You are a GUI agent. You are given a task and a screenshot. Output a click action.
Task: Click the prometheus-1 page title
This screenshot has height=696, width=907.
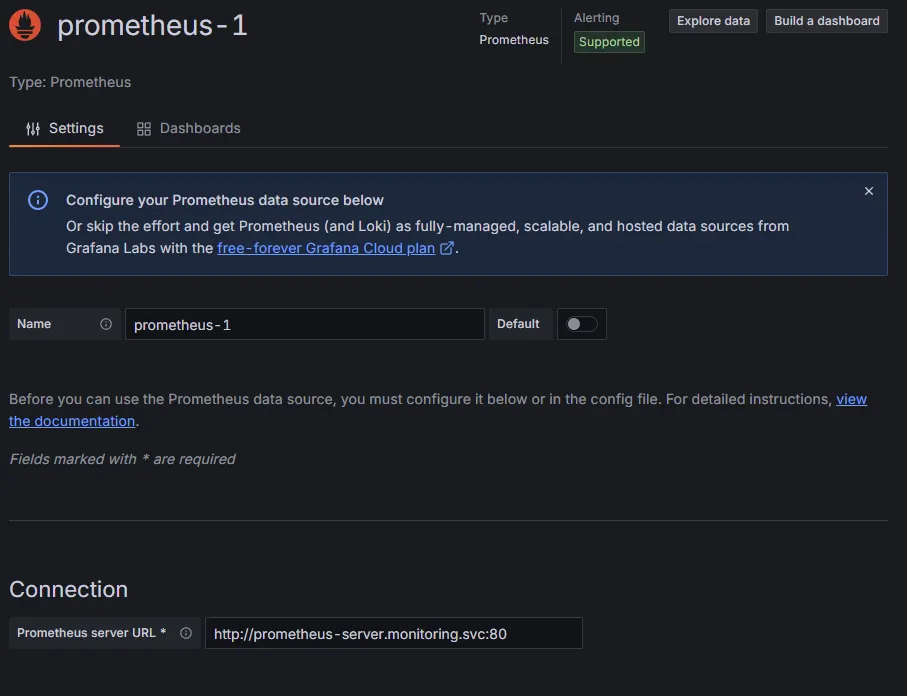pyautogui.click(x=152, y=26)
